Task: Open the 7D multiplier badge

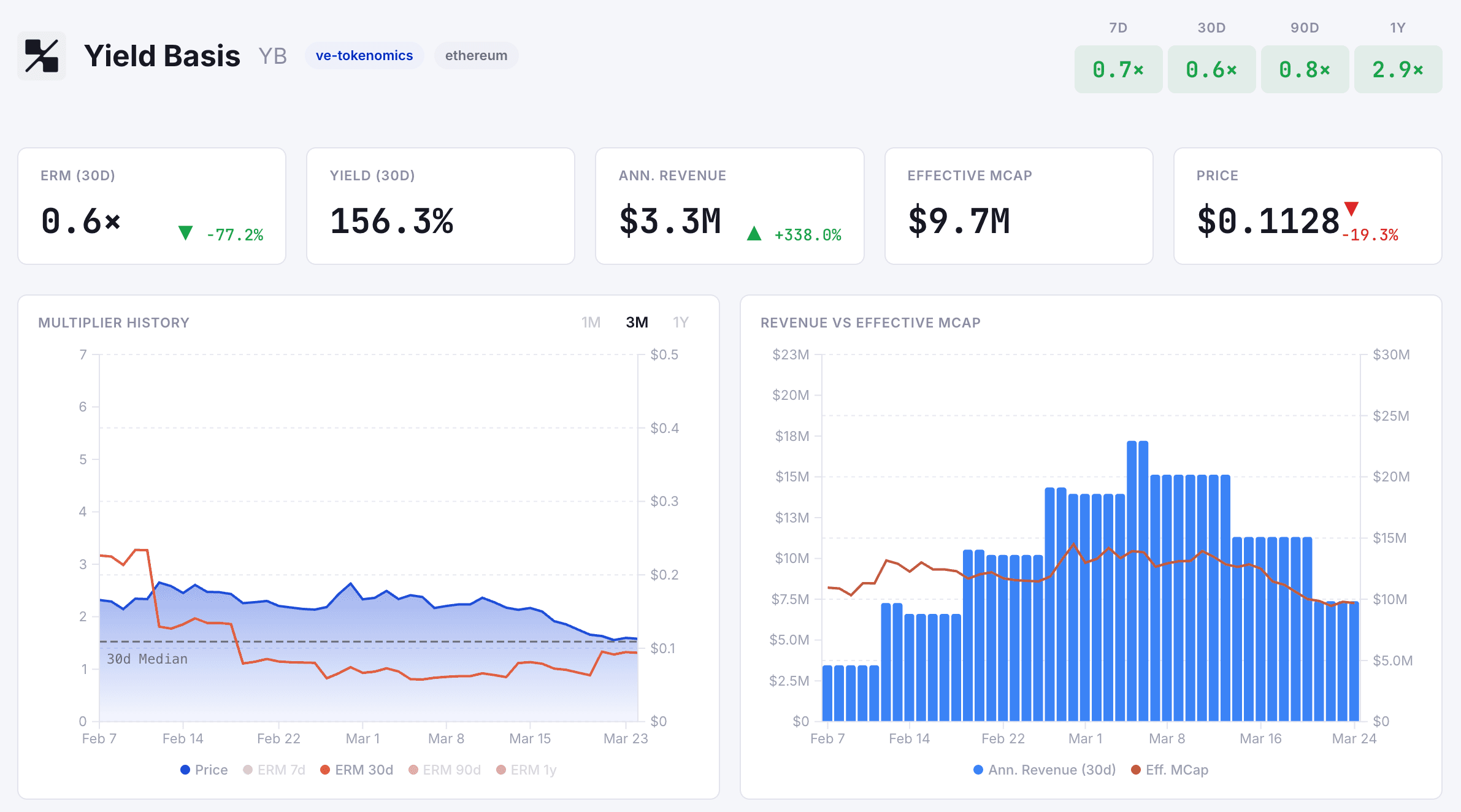Action: coord(1118,69)
